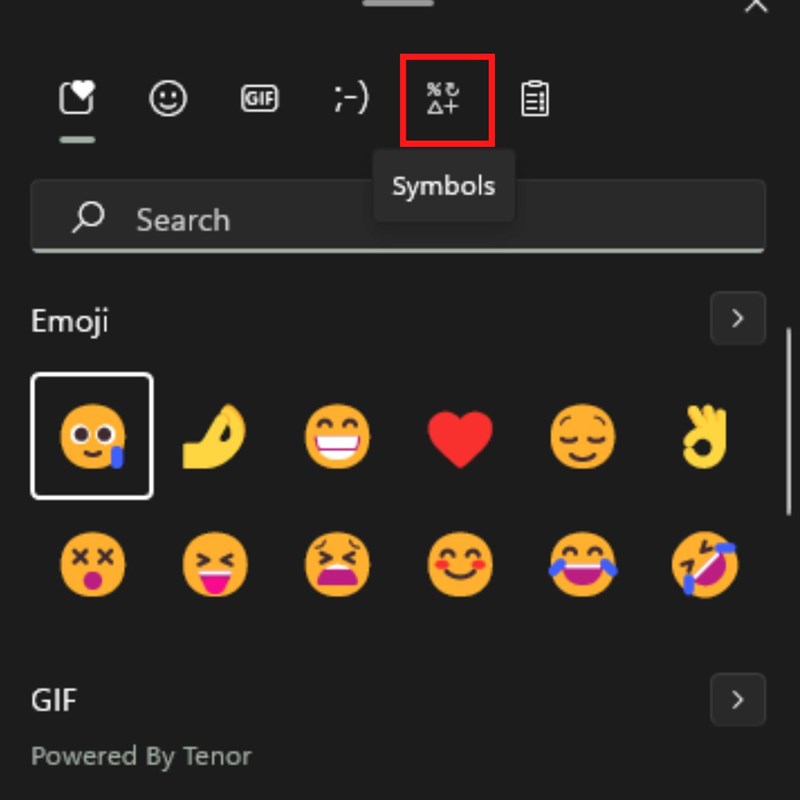Insert the beaming grin emoji
The width and height of the screenshot is (800, 800).
[x=337, y=437]
